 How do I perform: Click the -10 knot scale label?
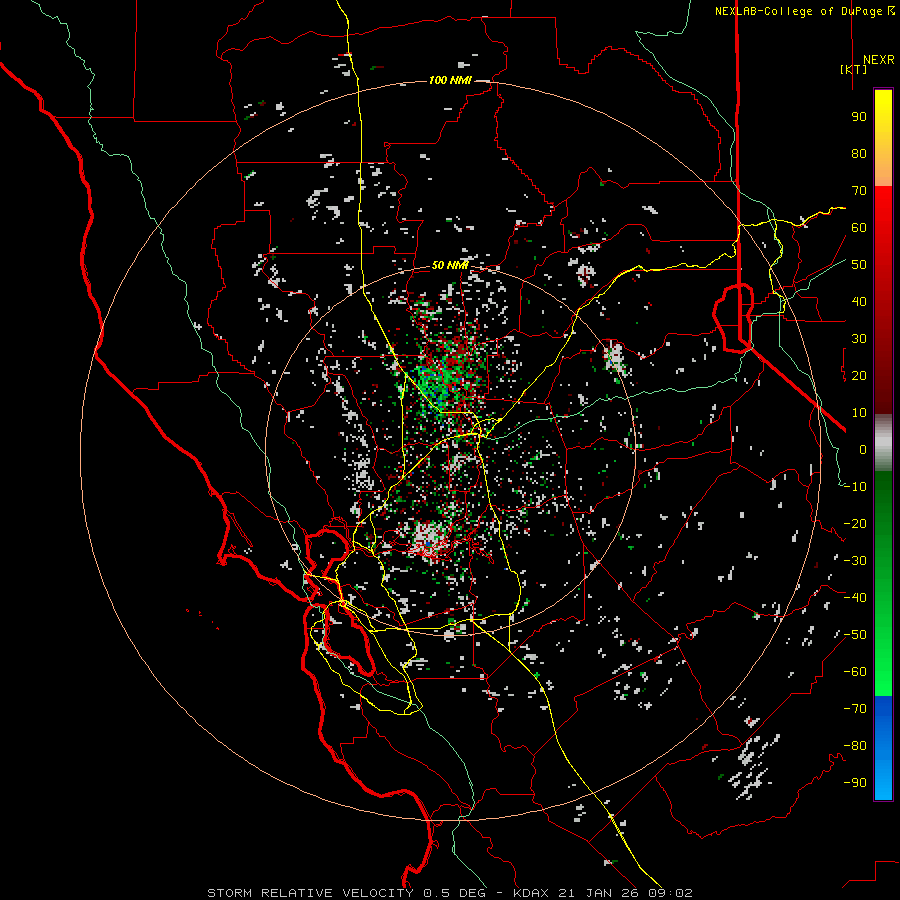click(x=855, y=487)
